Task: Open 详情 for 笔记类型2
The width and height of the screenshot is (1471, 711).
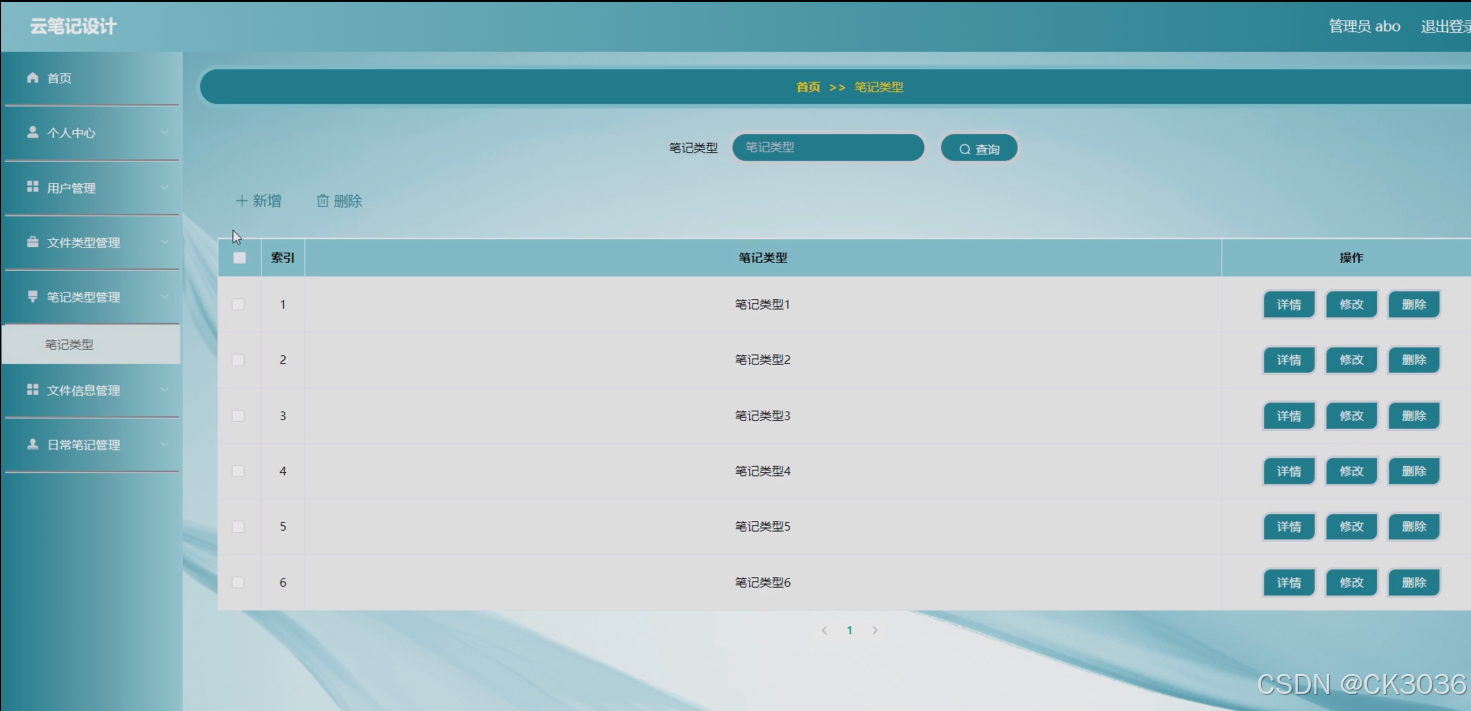Action: 1289,360
